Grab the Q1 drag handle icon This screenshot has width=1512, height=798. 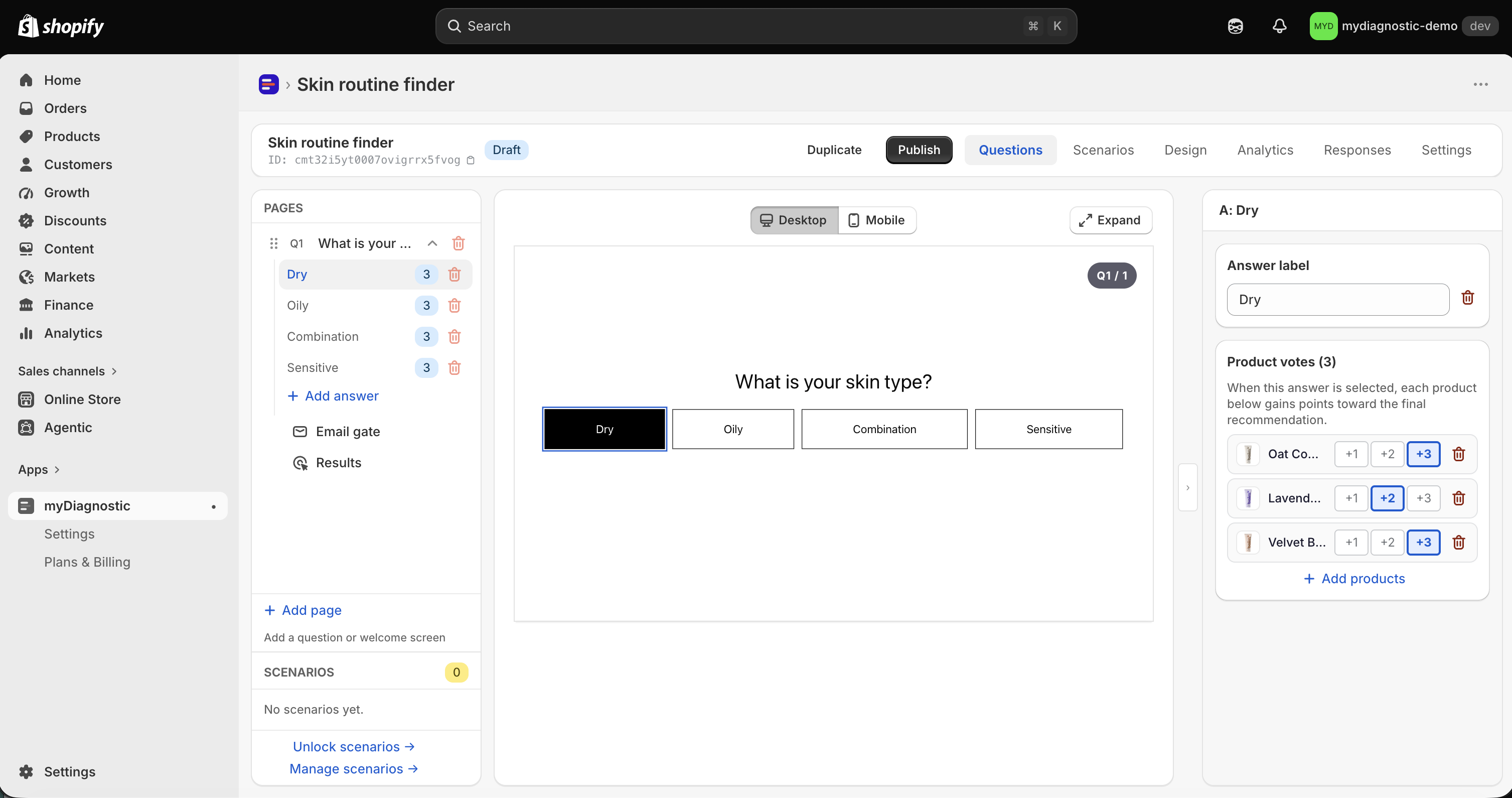[x=273, y=243]
